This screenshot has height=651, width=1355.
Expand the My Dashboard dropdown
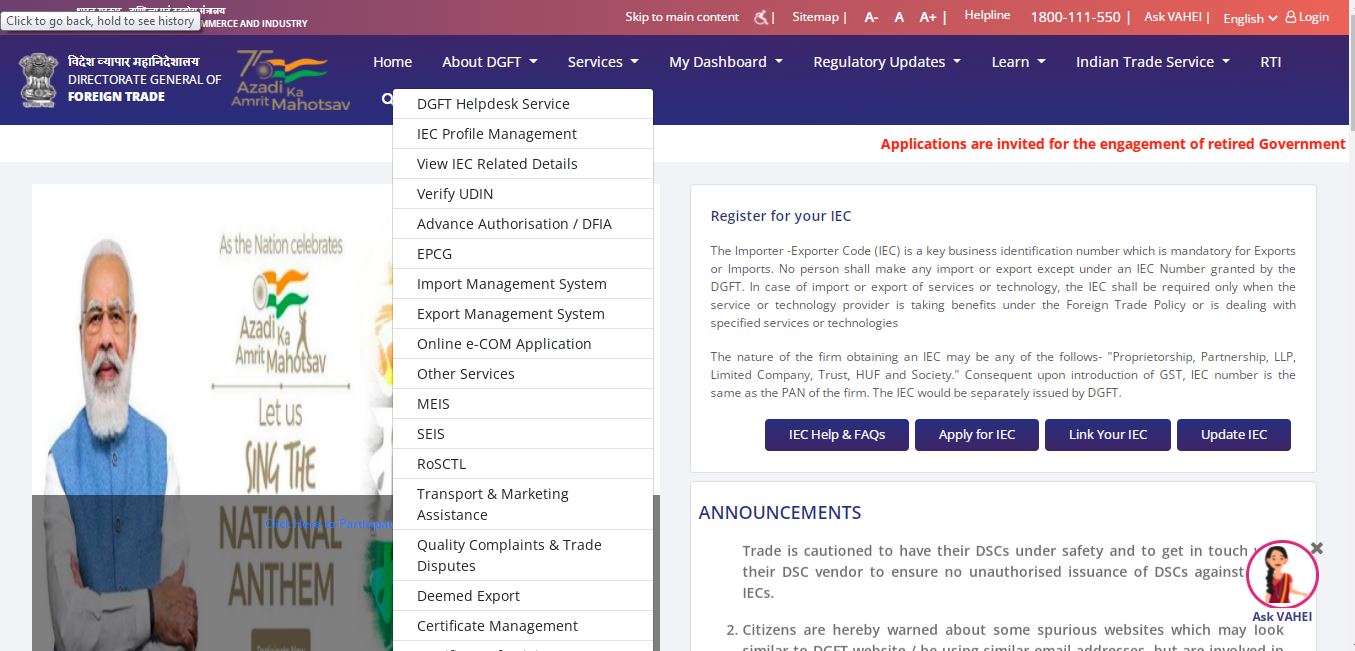coord(725,62)
